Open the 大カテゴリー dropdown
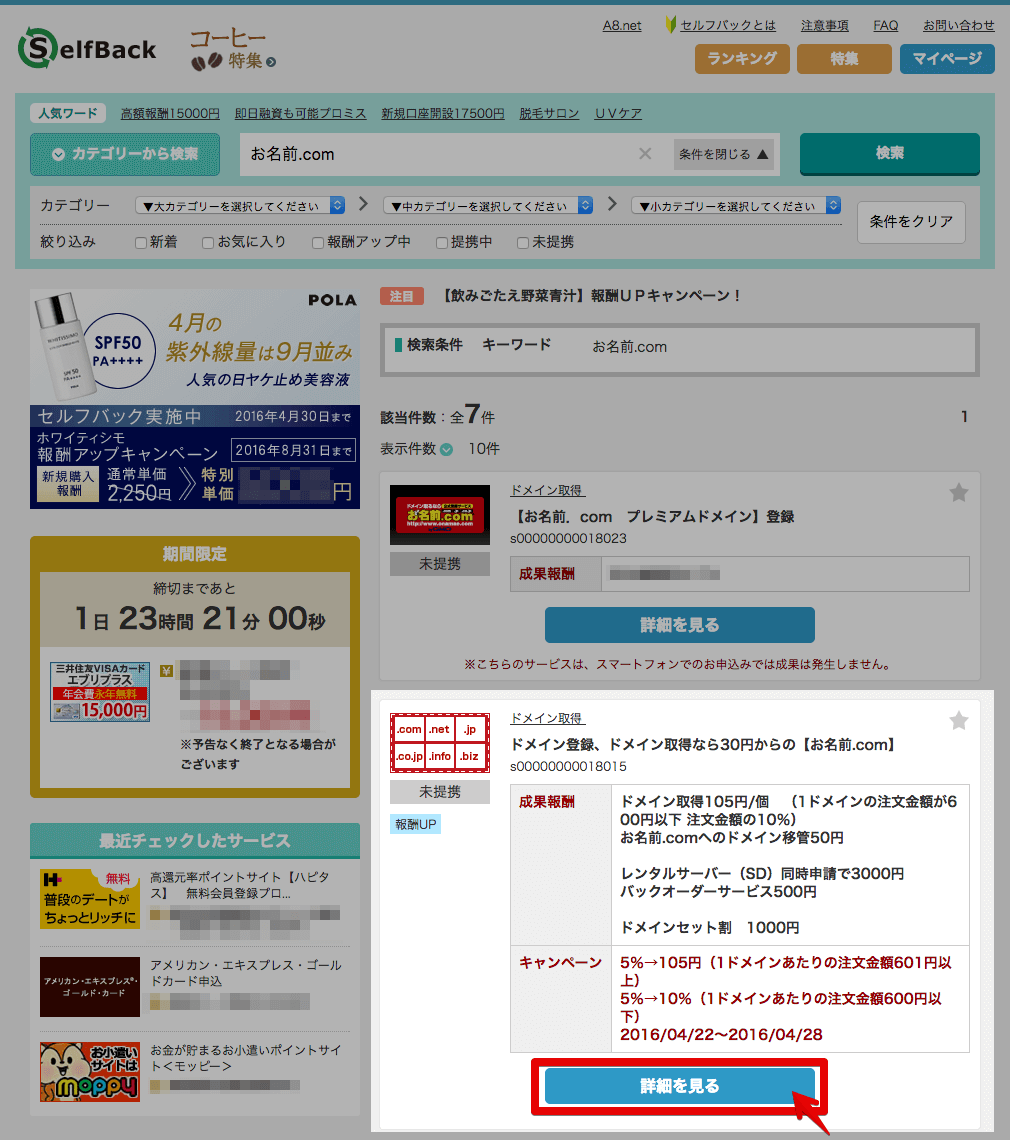The image size is (1010, 1140). pos(240,206)
